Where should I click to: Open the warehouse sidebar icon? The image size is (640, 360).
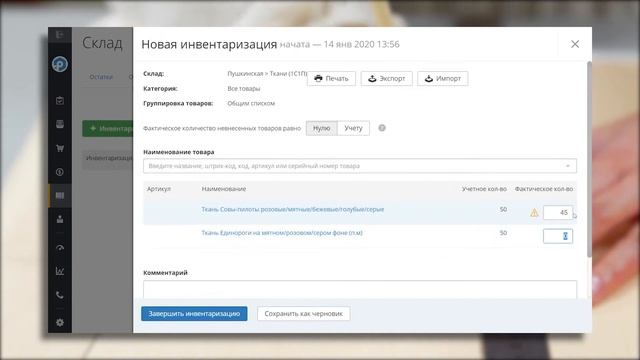click(x=60, y=196)
